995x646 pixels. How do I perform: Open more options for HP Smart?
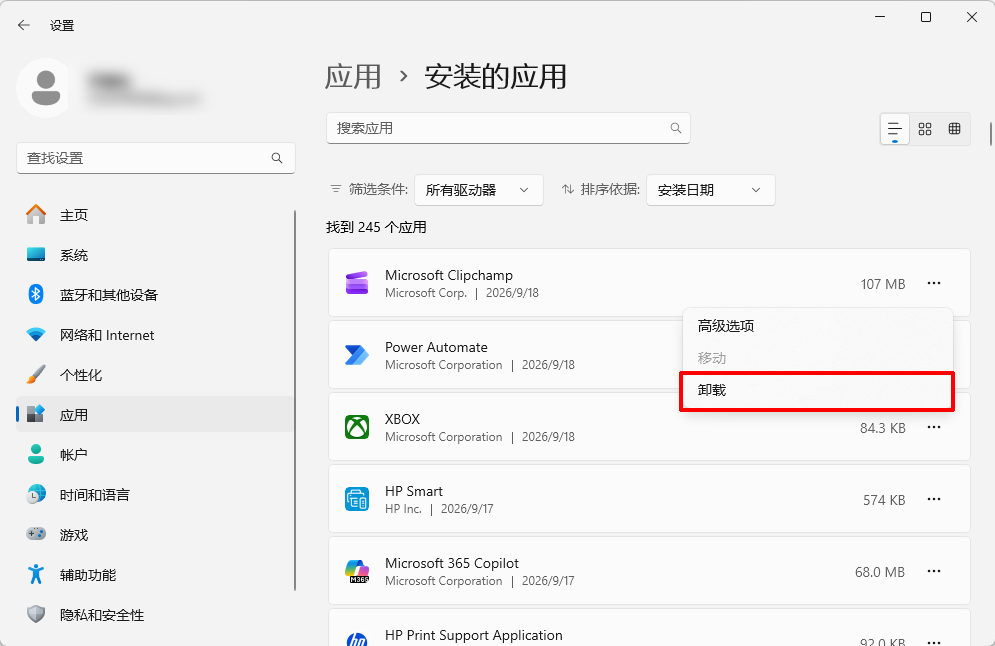pos(933,499)
